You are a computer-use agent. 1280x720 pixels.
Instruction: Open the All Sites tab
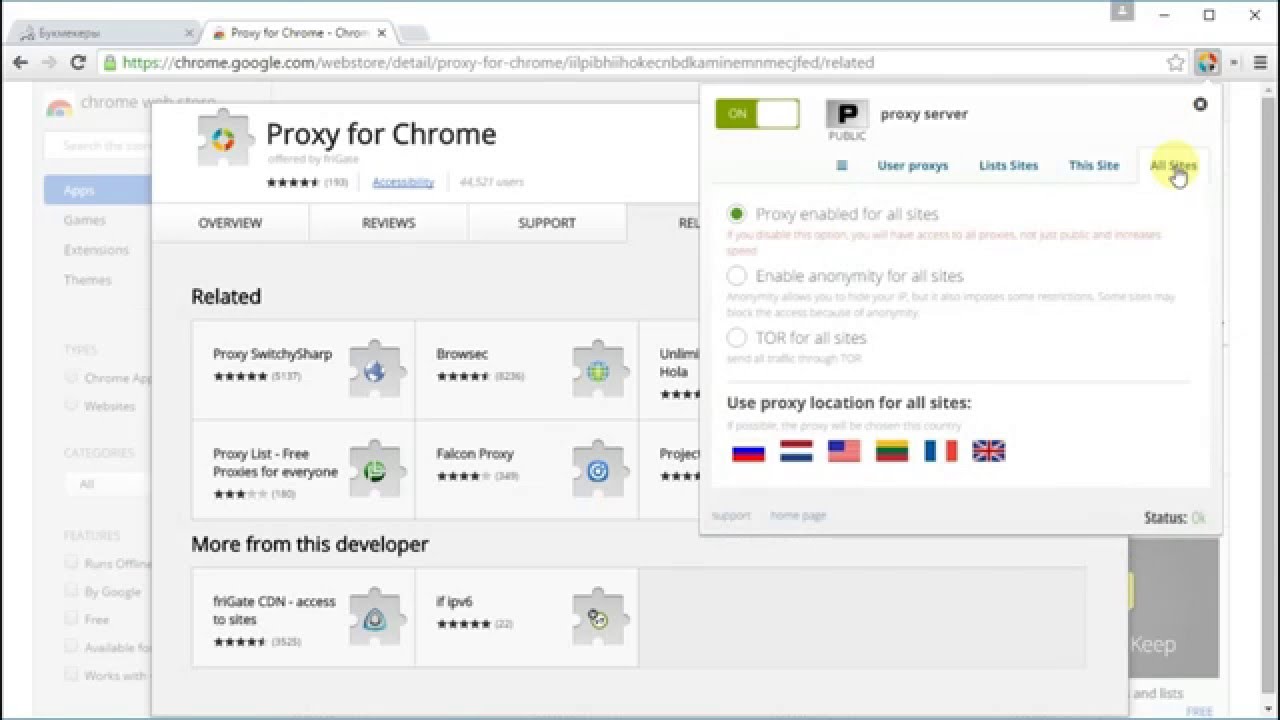(1173, 165)
